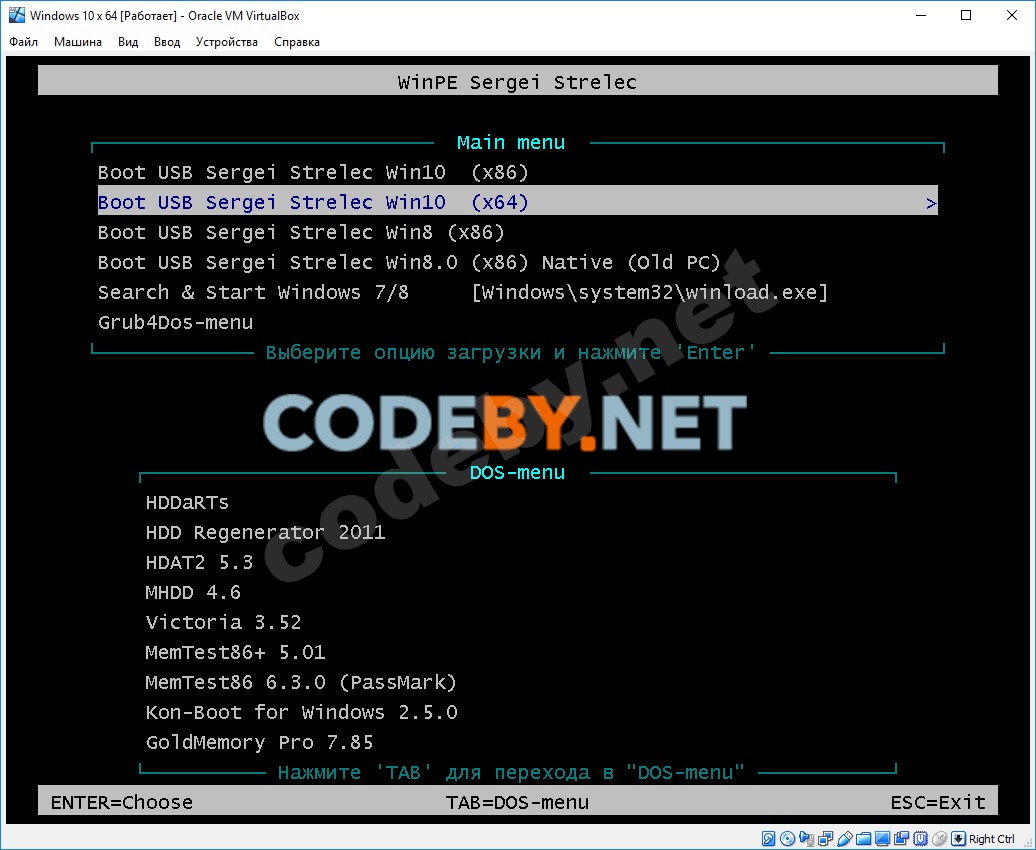Open the Файл menu
This screenshot has width=1036, height=850.
[x=23, y=42]
